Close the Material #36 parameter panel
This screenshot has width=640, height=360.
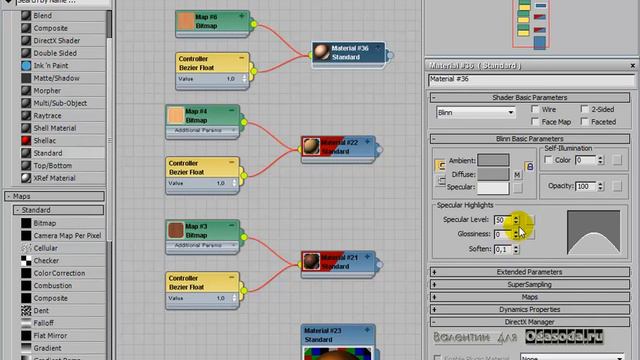633,65
